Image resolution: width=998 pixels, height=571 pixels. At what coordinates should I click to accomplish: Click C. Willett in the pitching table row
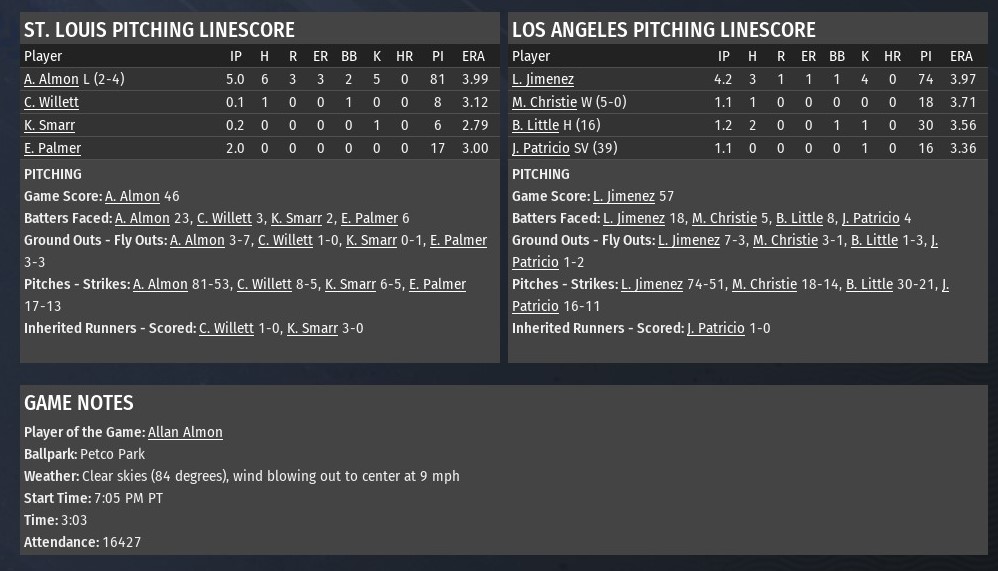(51, 102)
